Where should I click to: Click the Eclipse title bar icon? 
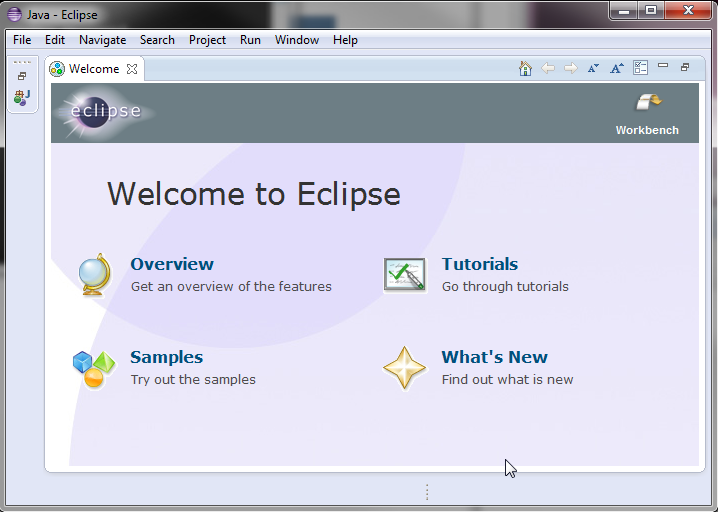(x=14, y=15)
